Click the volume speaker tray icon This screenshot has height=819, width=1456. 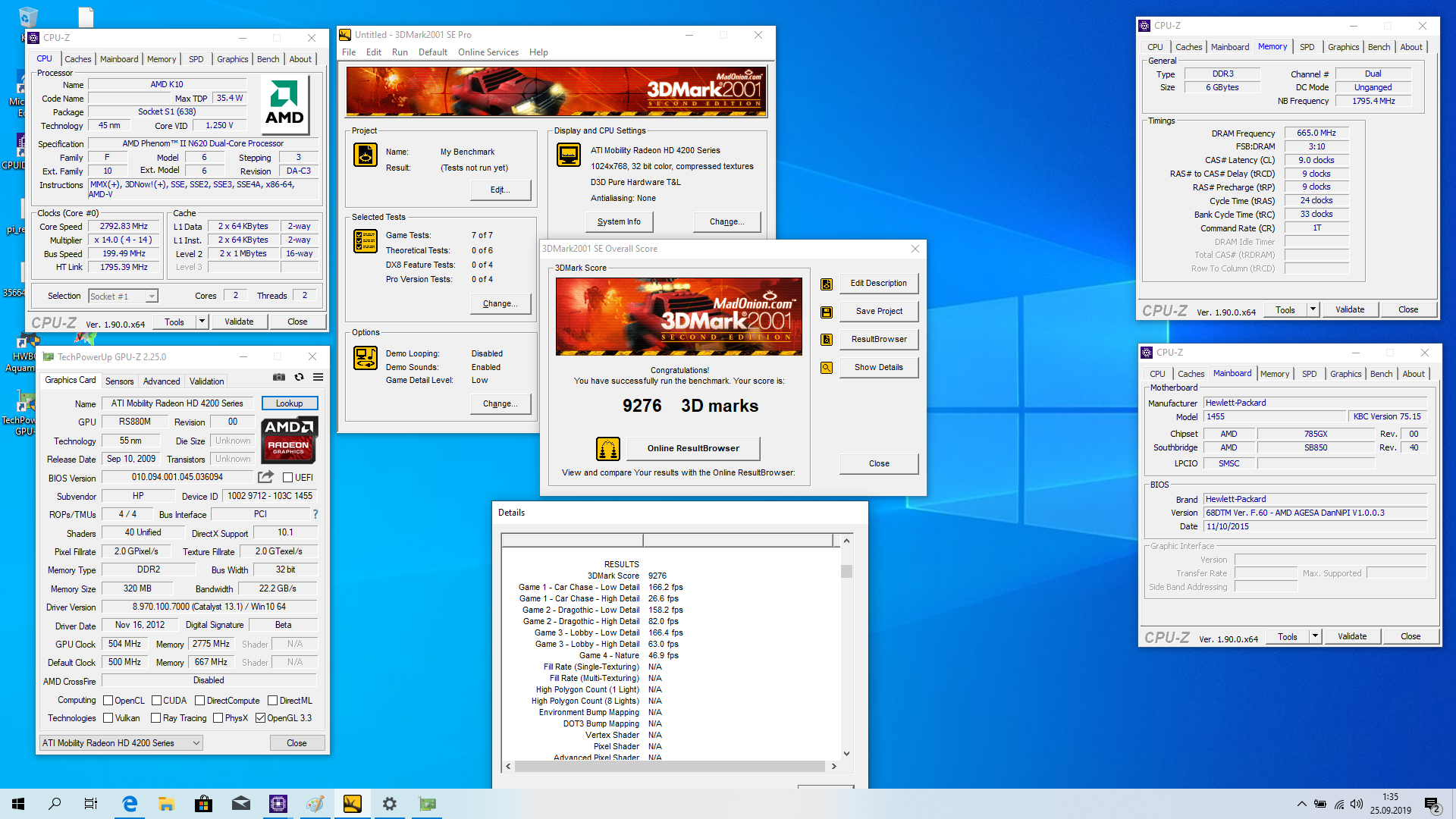1357,804
